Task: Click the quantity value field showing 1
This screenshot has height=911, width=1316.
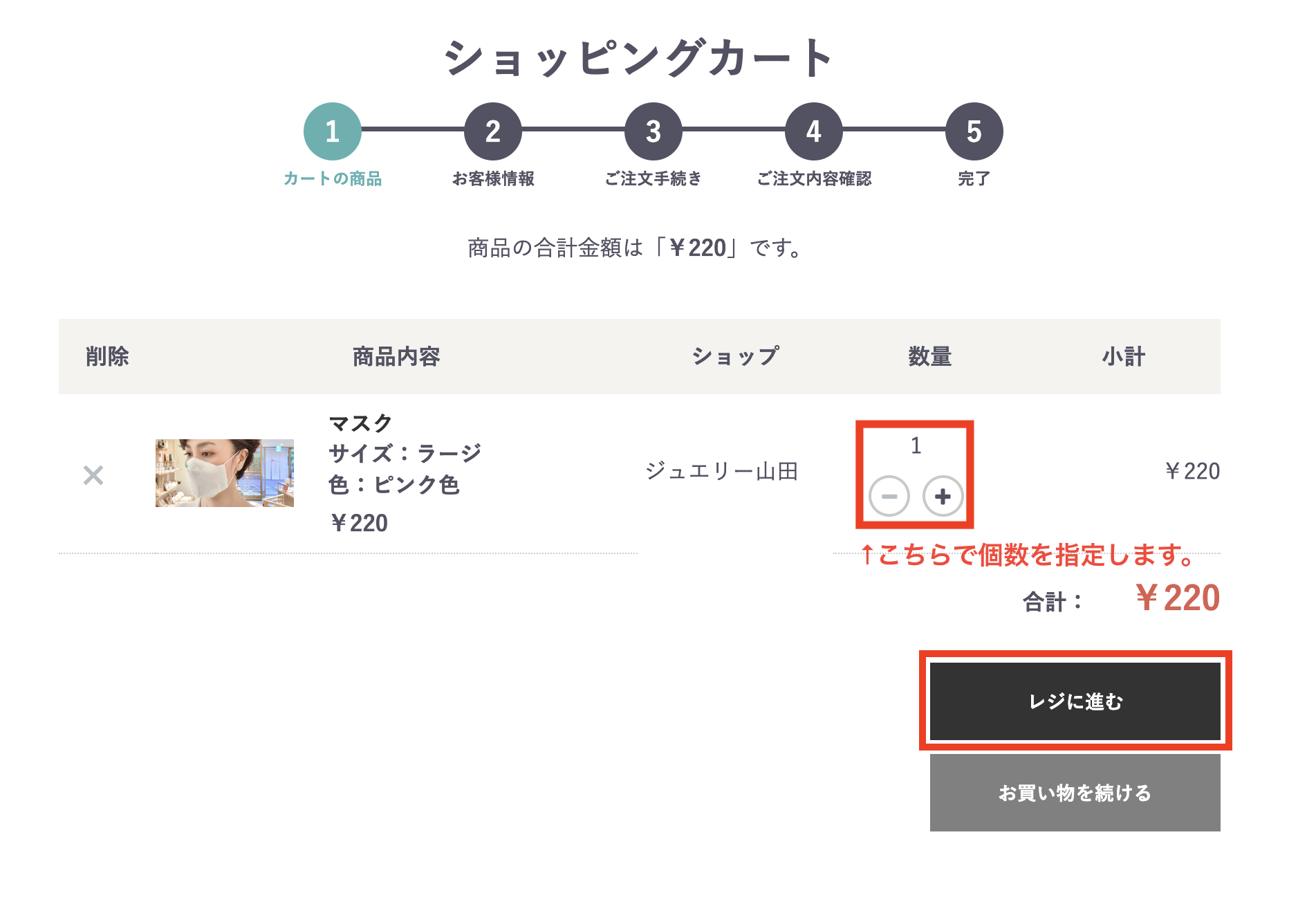Action: (x=916, y=445)
